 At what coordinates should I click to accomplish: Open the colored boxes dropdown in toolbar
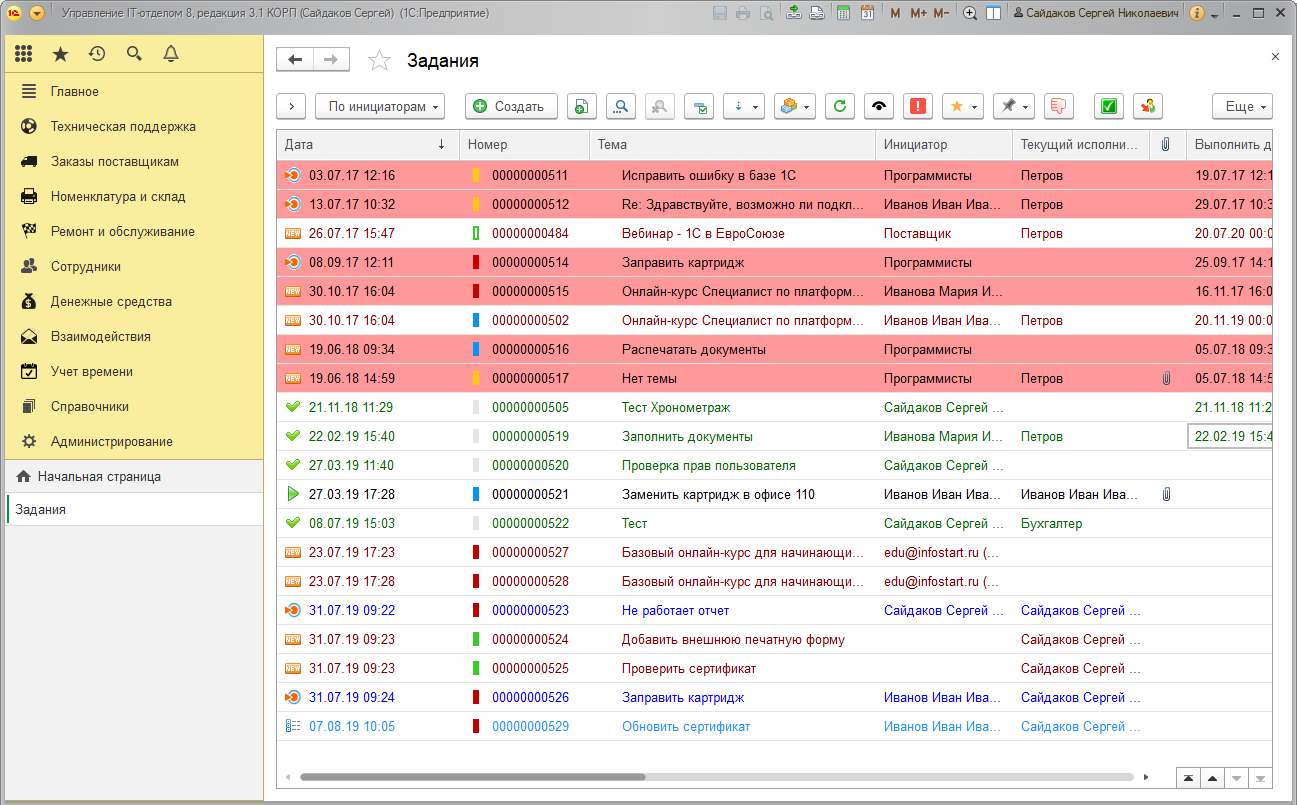point(795,106)
